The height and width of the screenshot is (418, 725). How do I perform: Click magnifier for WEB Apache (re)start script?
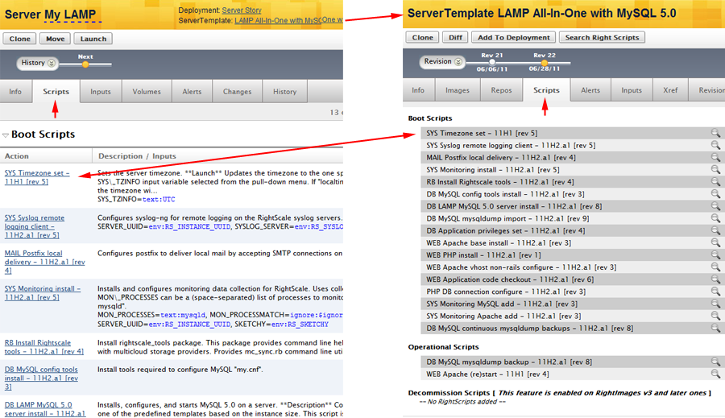[x=715, y=374]
